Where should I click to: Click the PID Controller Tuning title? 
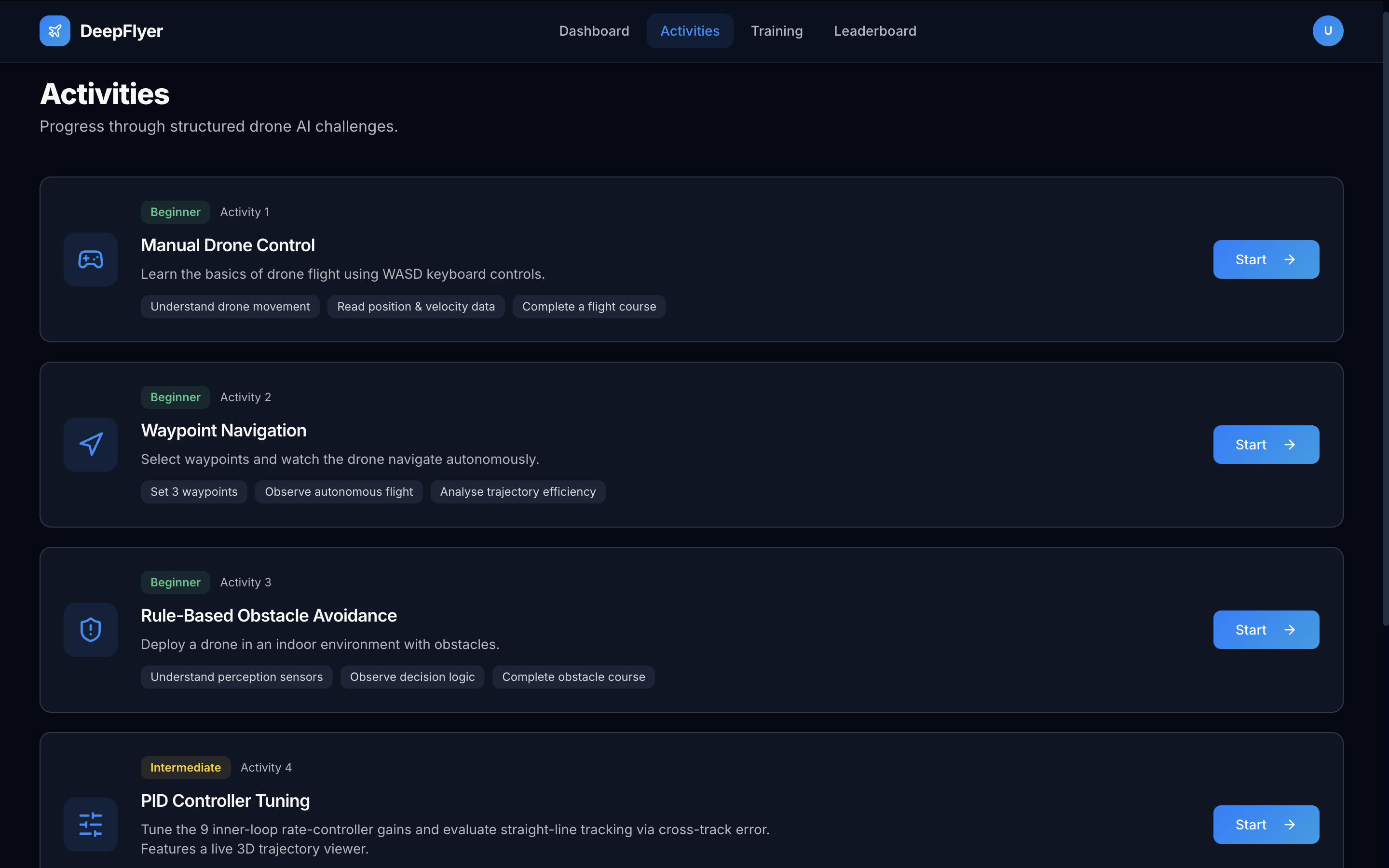click(x=226, y=801)
